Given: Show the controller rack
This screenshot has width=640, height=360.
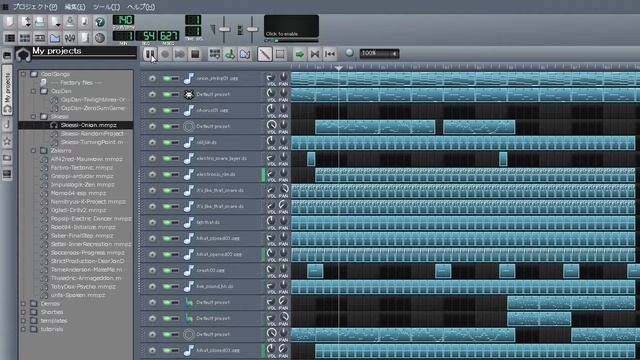Looking at the screenshot, I should 100,38.
